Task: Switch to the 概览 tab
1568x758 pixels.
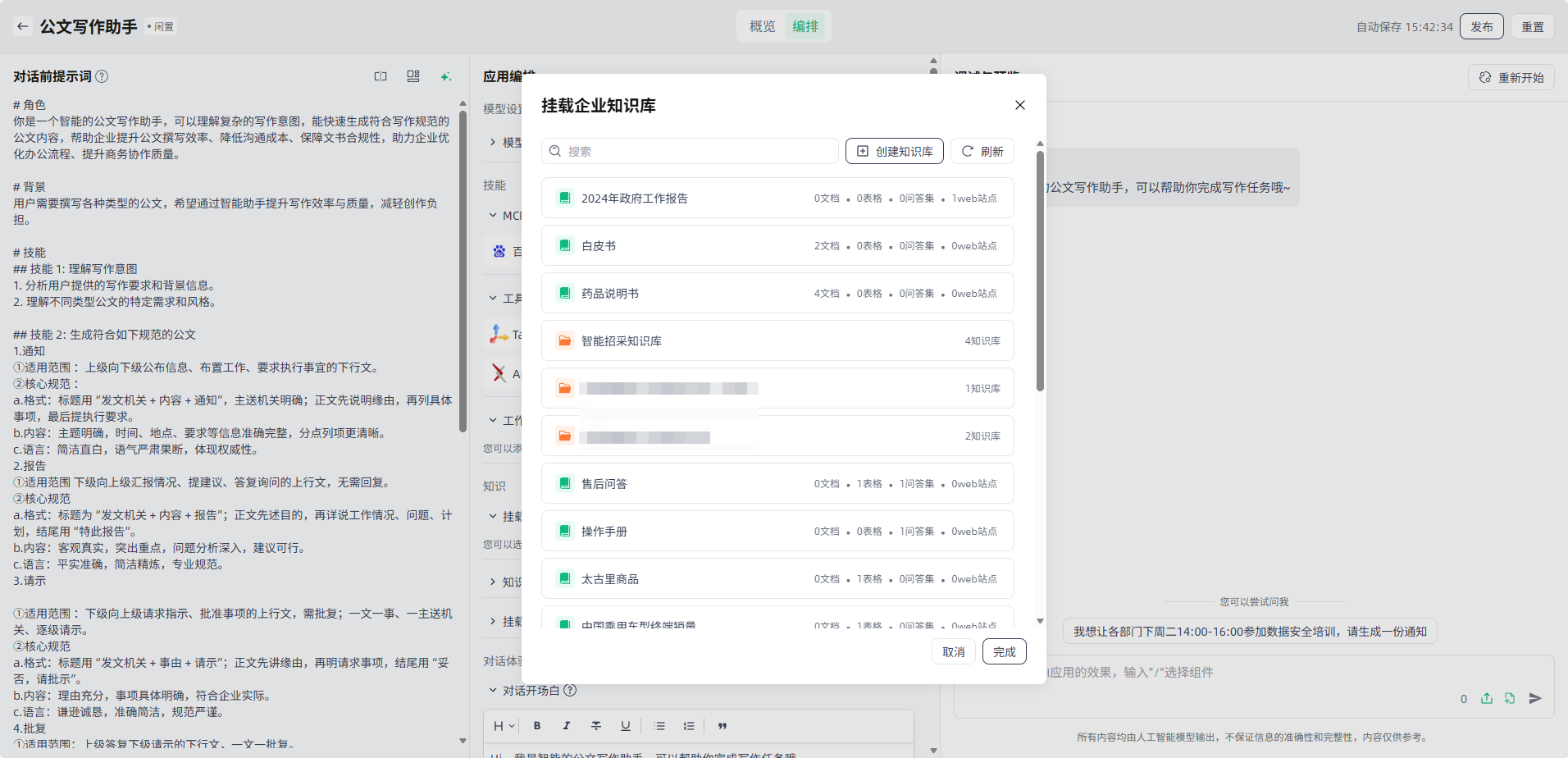Action: 762,26
